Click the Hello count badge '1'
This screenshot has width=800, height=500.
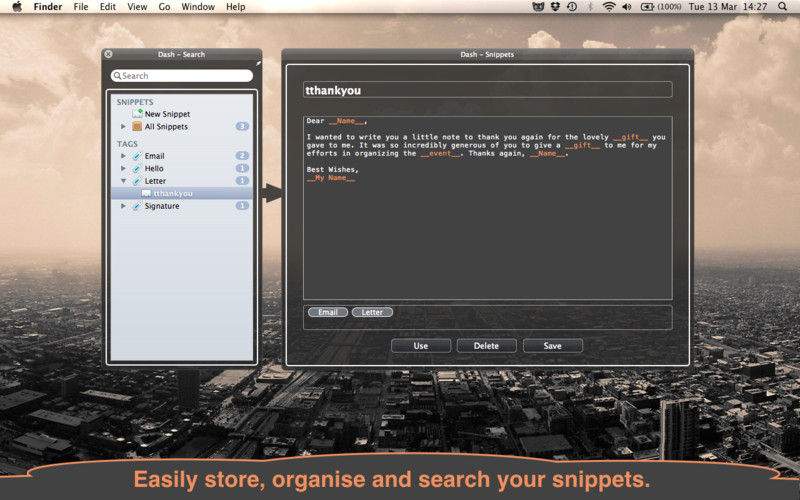(242, 168)
